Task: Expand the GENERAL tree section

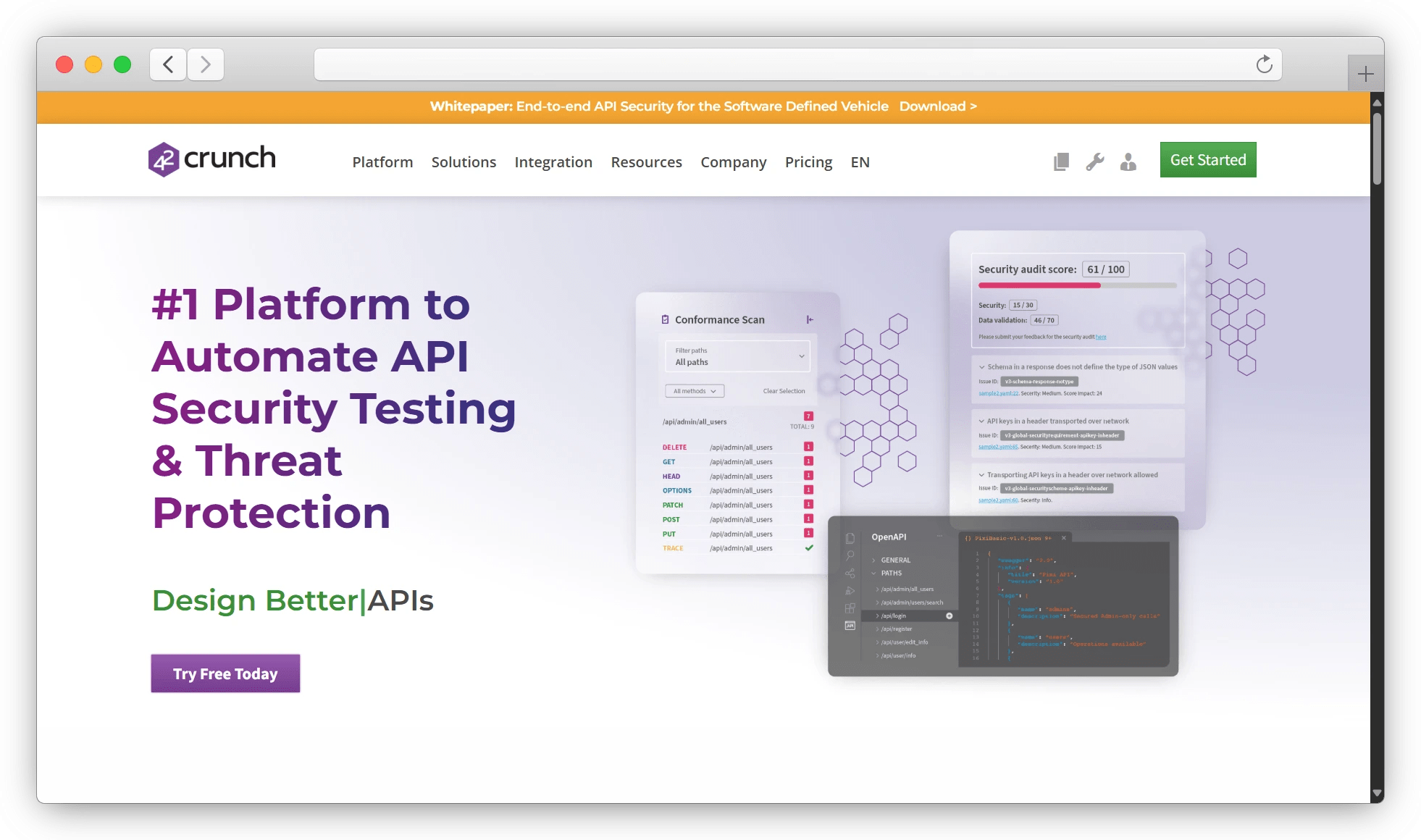Action: (895, 560)
